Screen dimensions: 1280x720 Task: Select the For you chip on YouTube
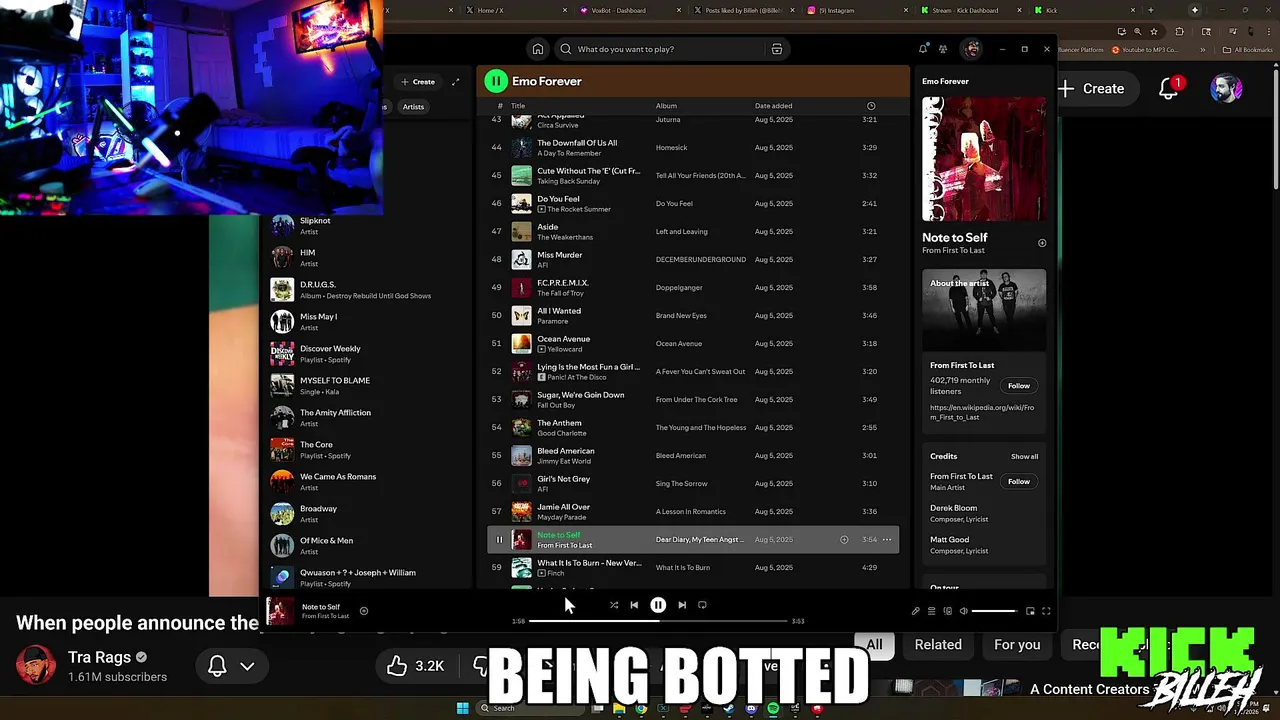point(1017,645)
